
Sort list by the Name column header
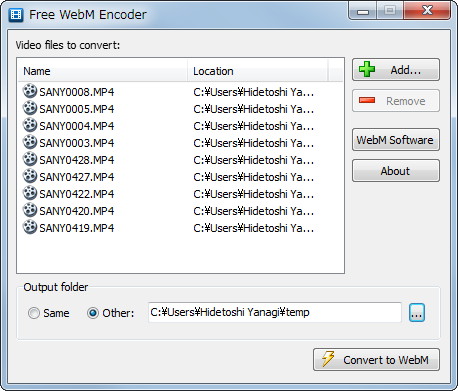(103, 71)
